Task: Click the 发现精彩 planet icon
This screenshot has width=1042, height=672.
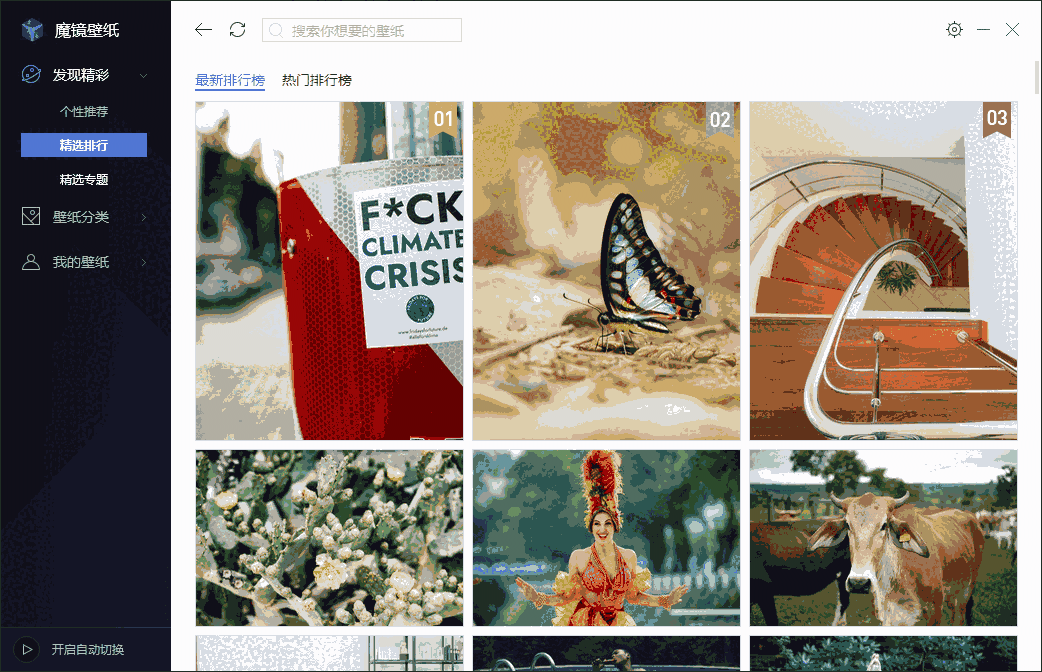Action: point(31,74)
